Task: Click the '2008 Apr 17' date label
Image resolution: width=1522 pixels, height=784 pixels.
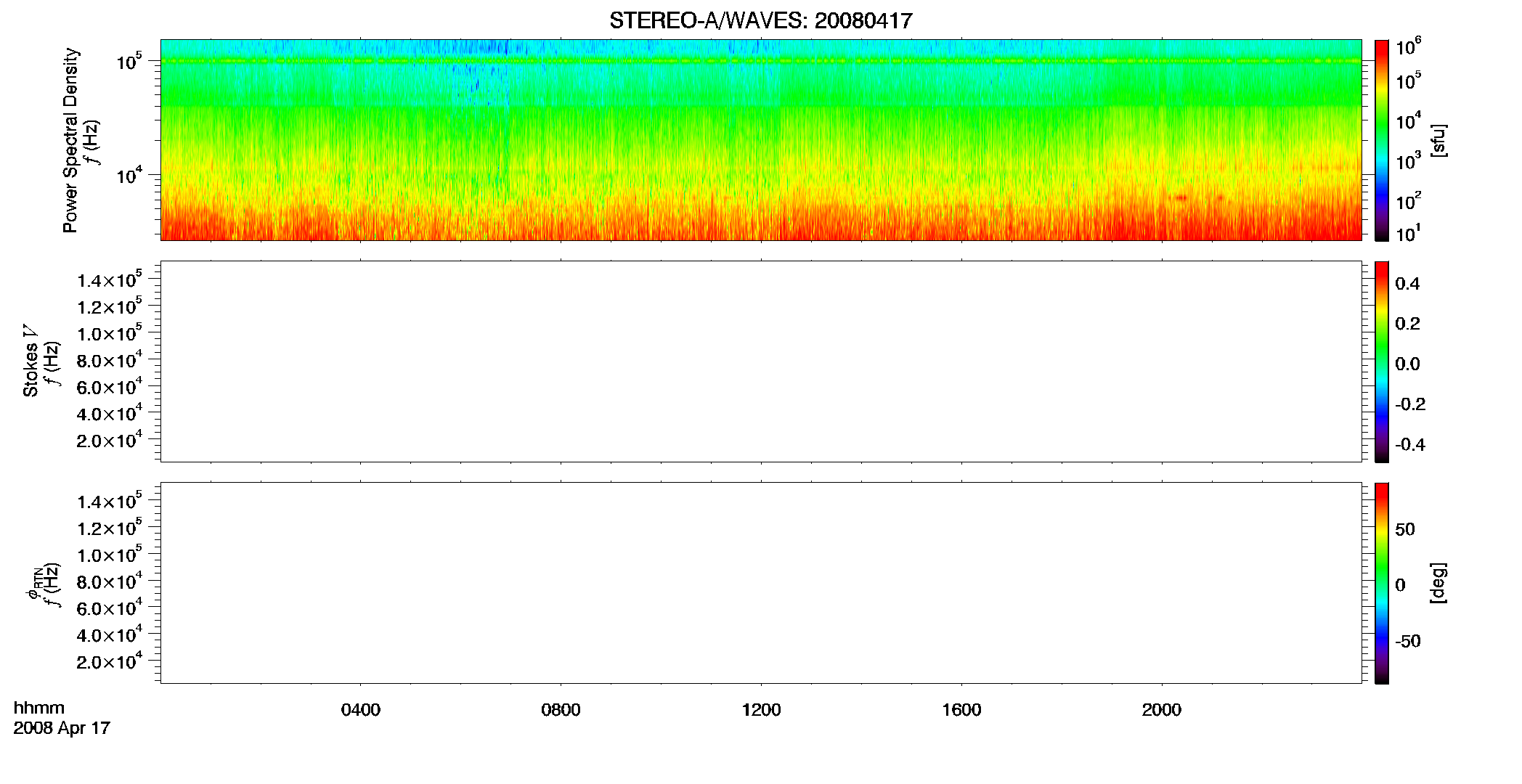Action: [62, 728]
